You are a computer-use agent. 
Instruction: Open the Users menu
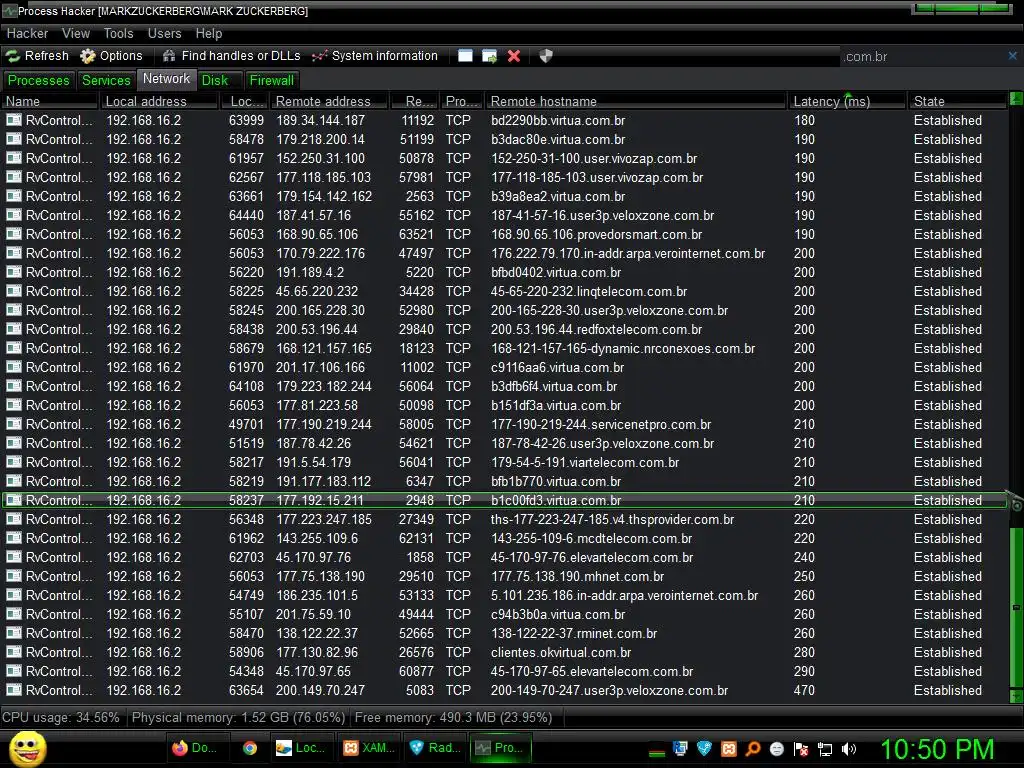pyautogui.click(x=165, y=33)
